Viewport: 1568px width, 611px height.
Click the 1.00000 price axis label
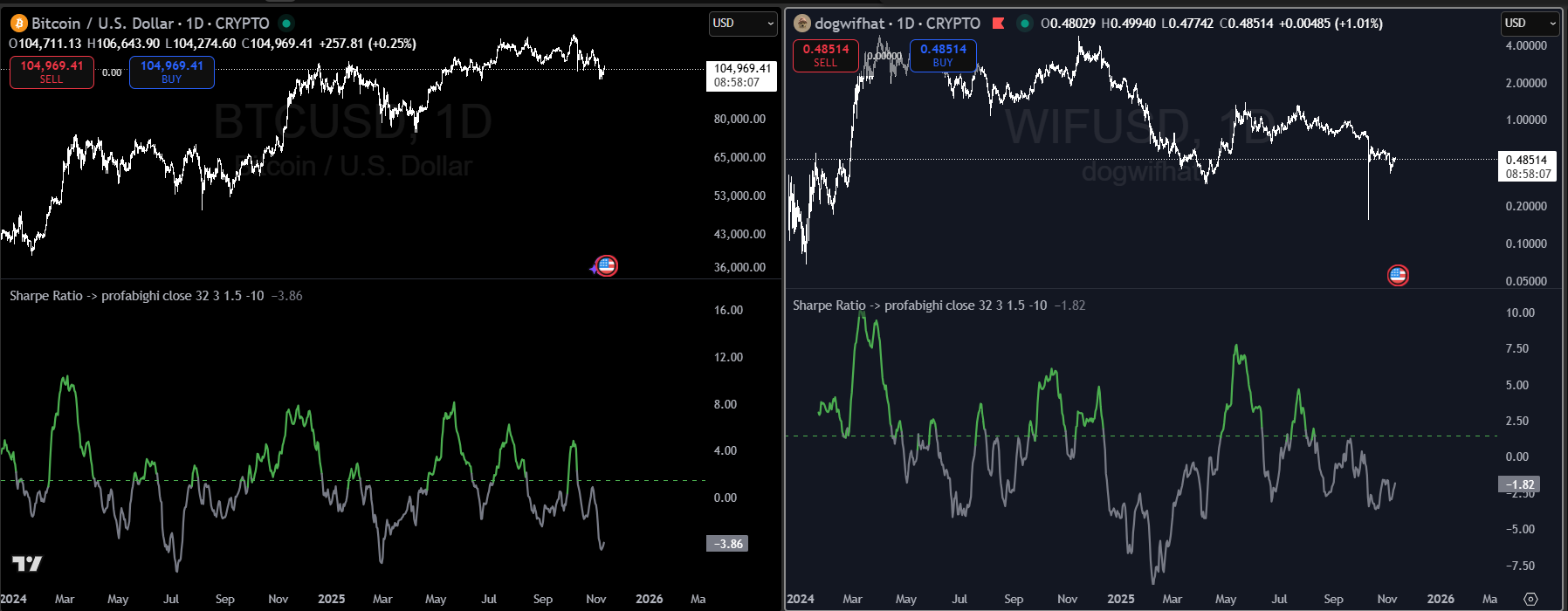click(x=1526, y=120)
